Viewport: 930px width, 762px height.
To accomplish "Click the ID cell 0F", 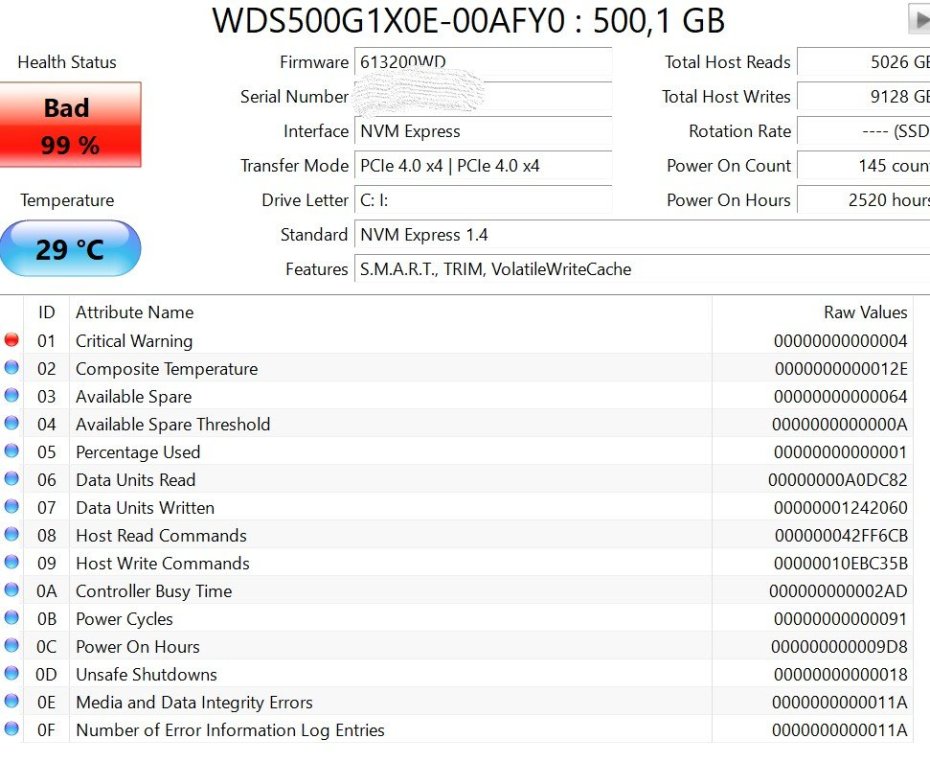I will tap(46, 730).
